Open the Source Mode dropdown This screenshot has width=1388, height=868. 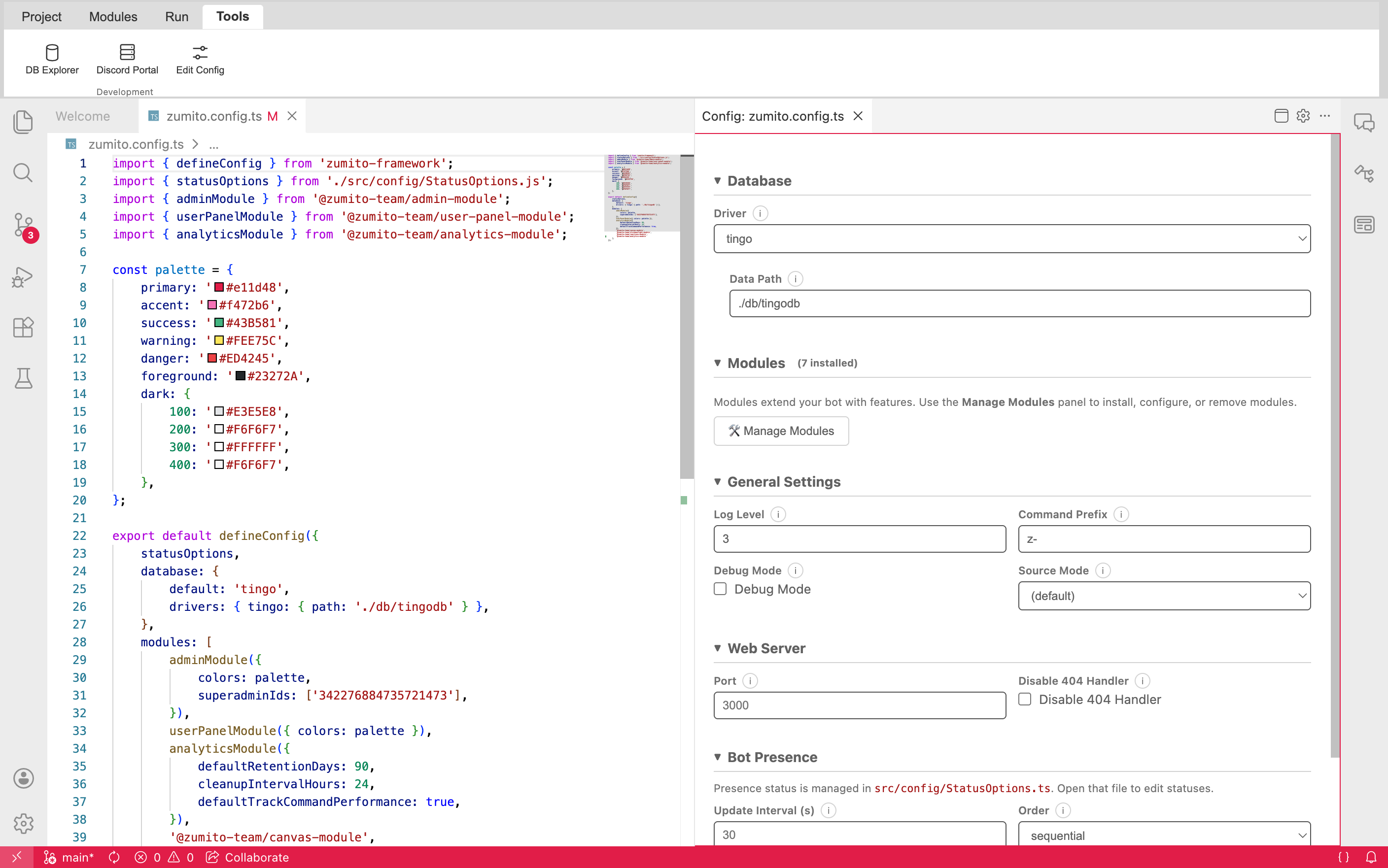coord(1164,596)
